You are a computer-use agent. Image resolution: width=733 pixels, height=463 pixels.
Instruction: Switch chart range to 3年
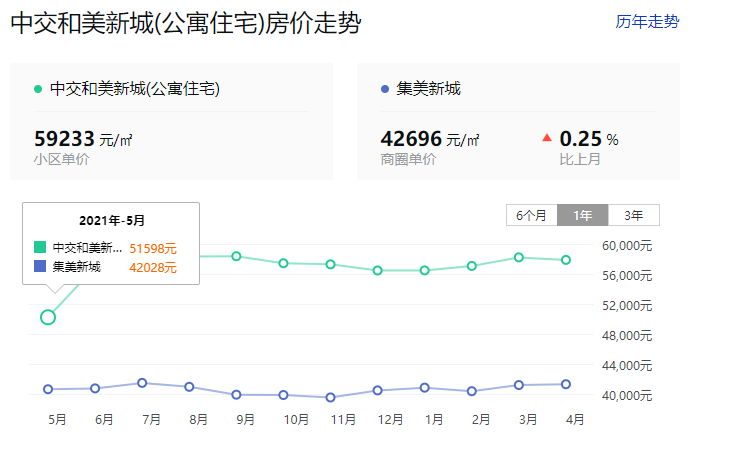pos(634,215)
